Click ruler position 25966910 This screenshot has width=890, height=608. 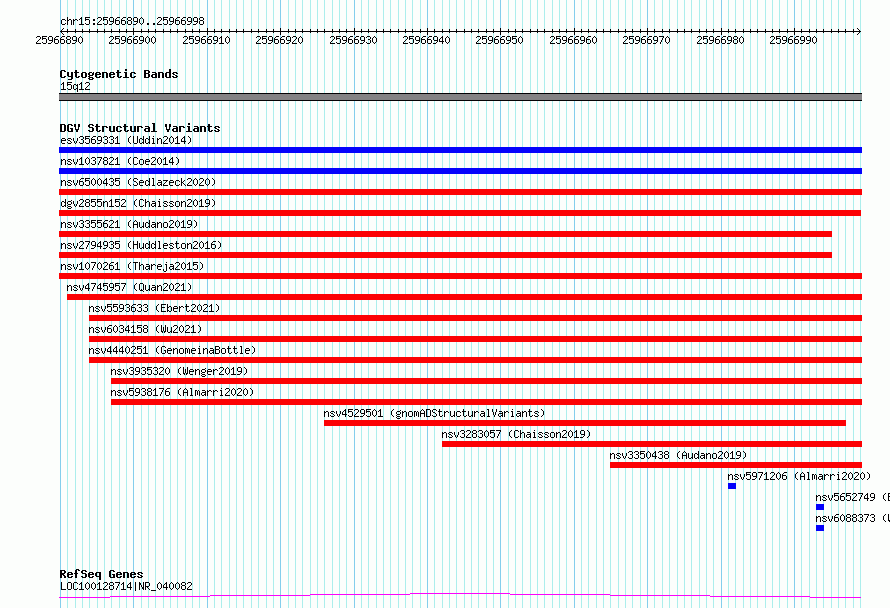[206, 40]
